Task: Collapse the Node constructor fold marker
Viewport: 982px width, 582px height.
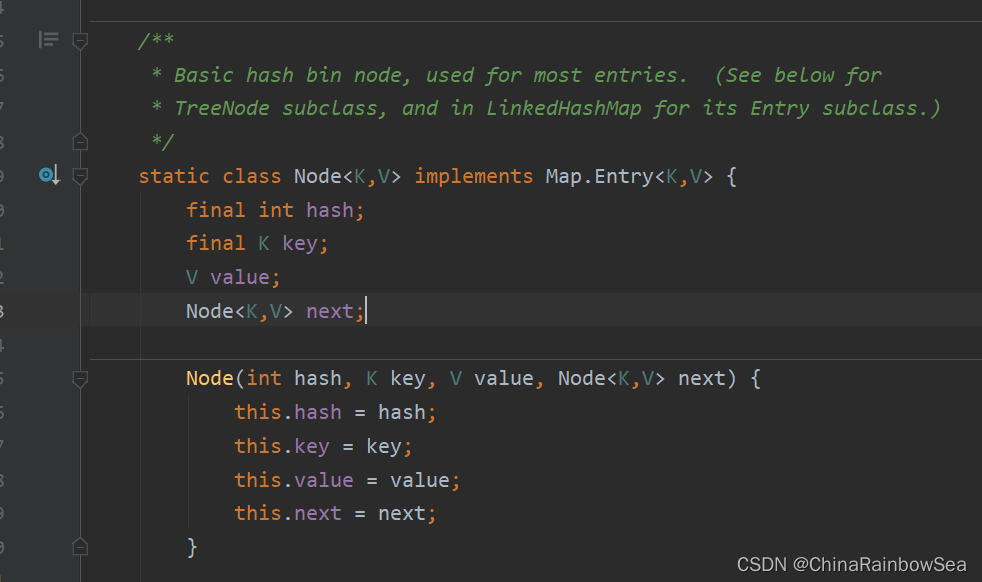Action: click(80, 378)
